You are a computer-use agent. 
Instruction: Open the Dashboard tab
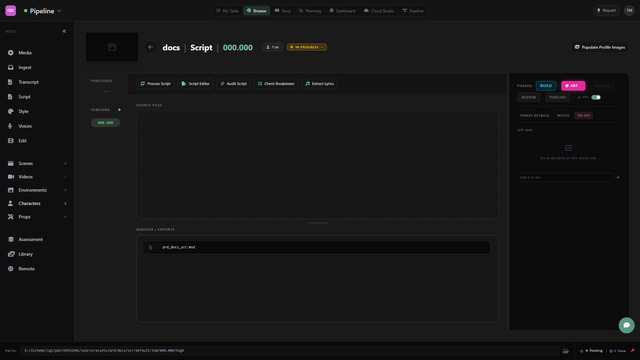(342, 11)
